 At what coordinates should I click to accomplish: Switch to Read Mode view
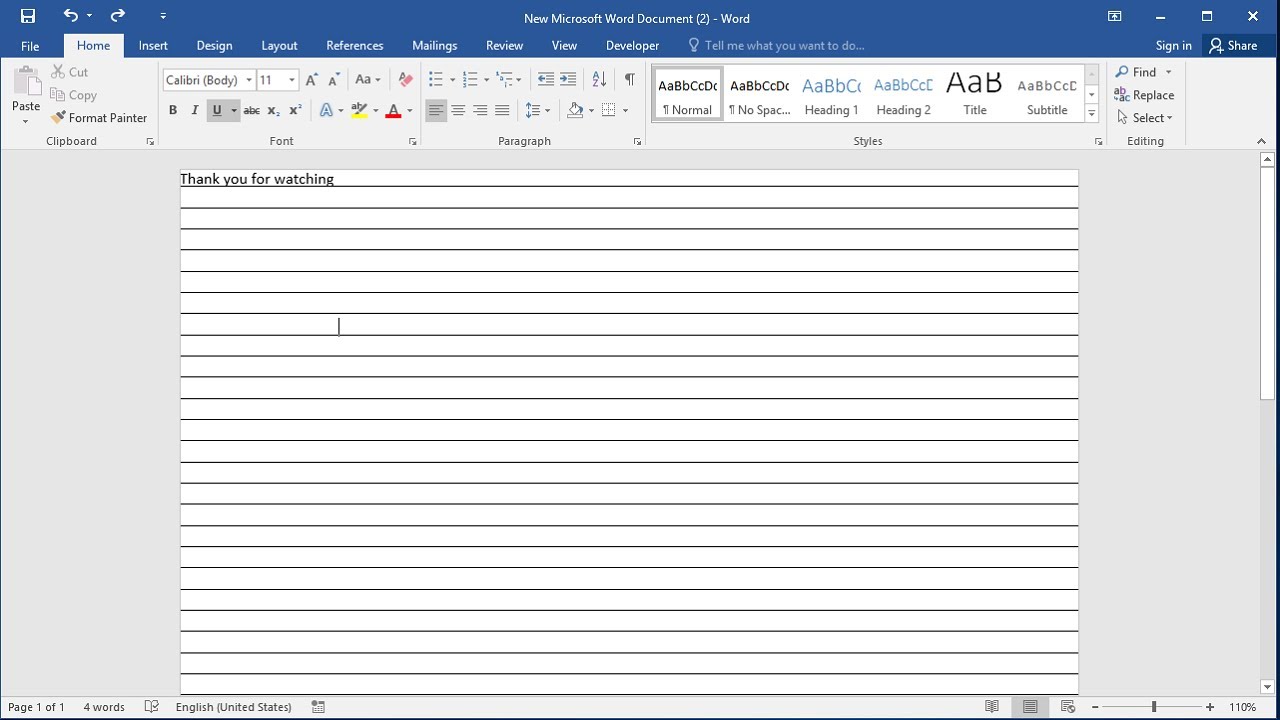tap(992, 706)
